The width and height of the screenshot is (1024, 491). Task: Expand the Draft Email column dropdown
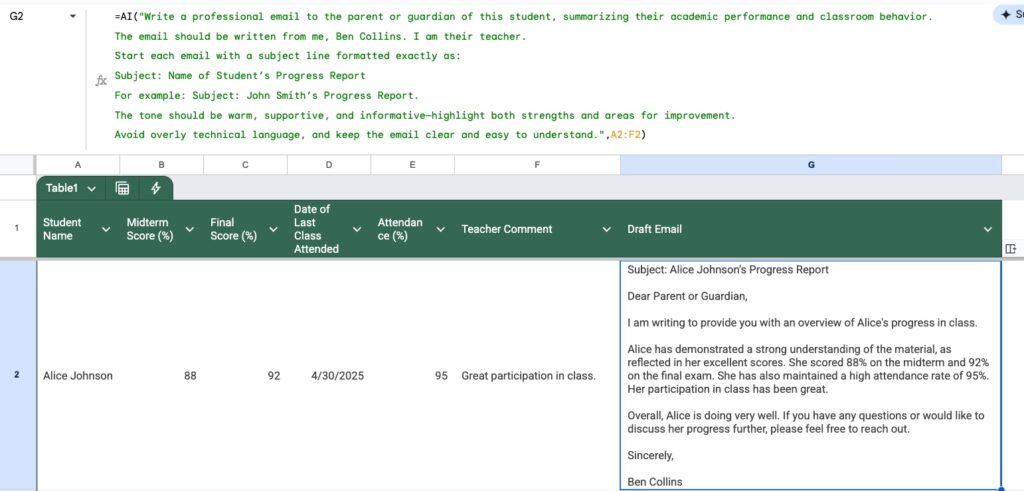(988, 230)
